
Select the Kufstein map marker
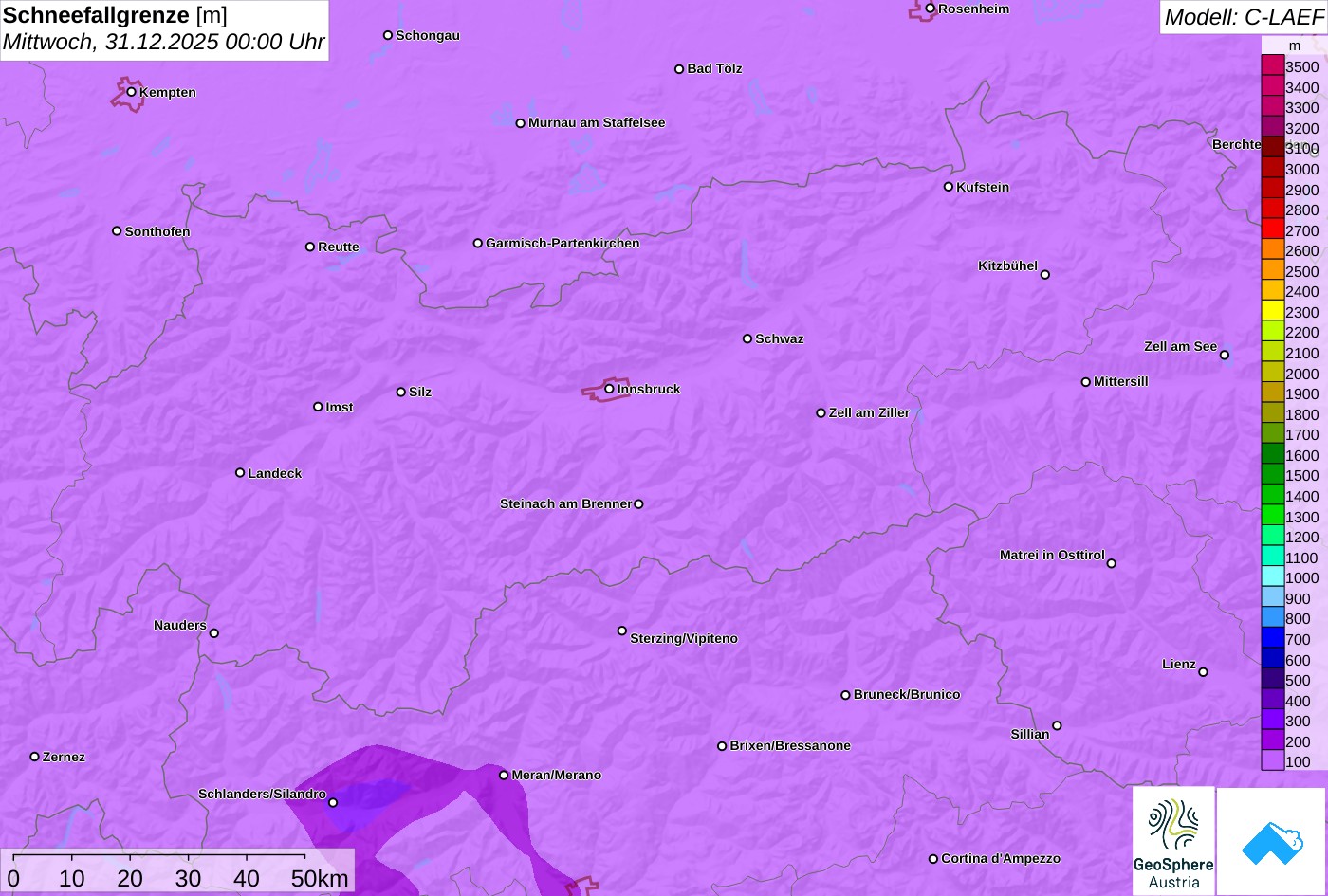pyautogui.click(x=949, y=187)
